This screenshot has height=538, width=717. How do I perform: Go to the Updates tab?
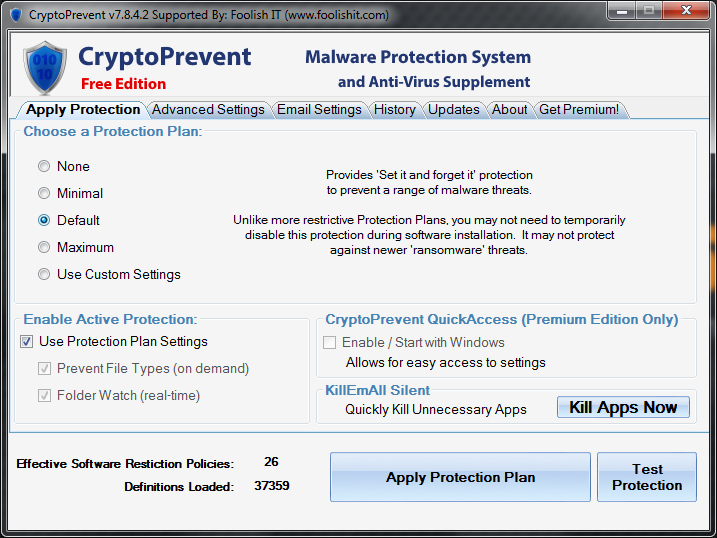point(454,110)
